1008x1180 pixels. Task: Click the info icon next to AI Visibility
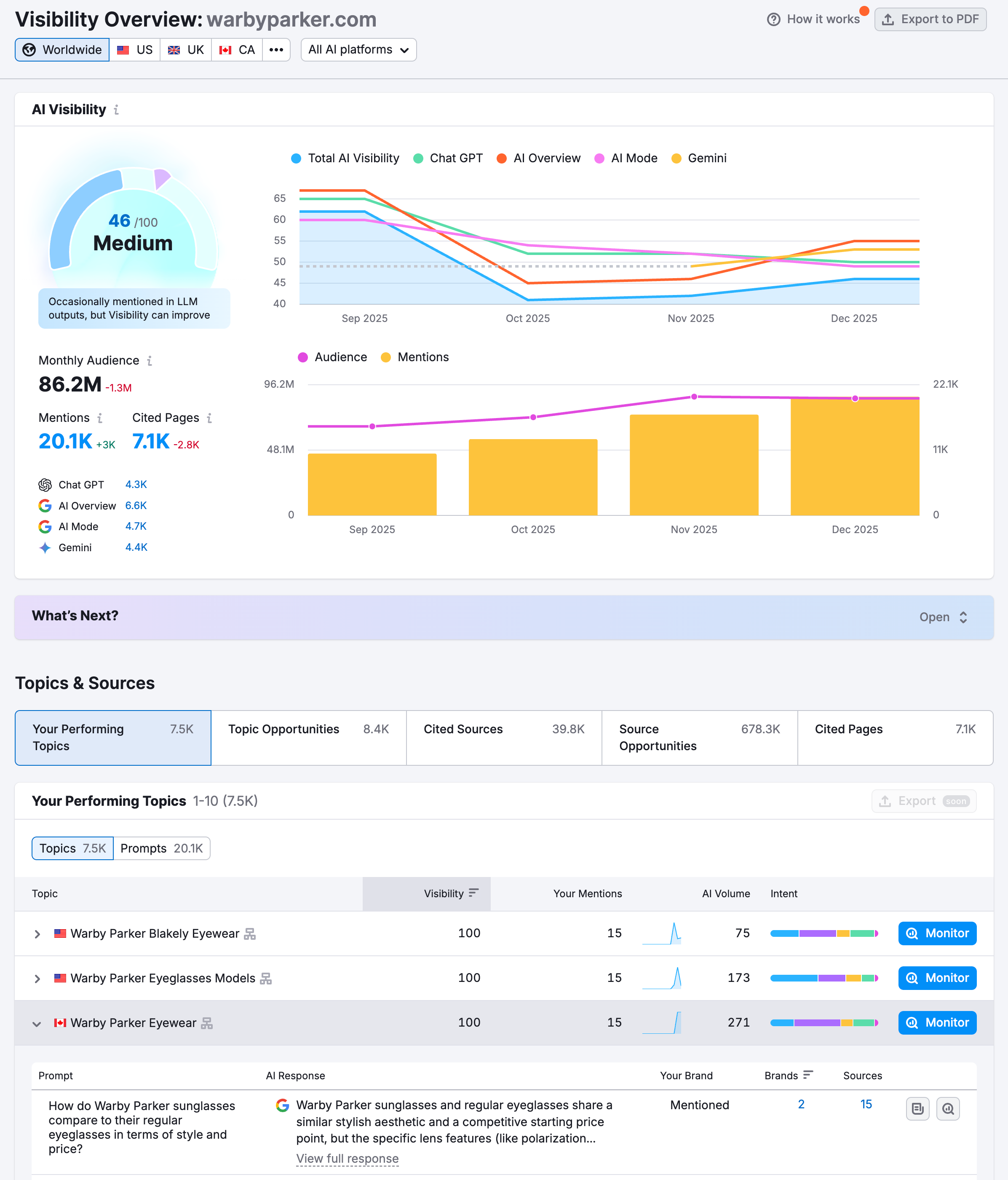[116, 109]
